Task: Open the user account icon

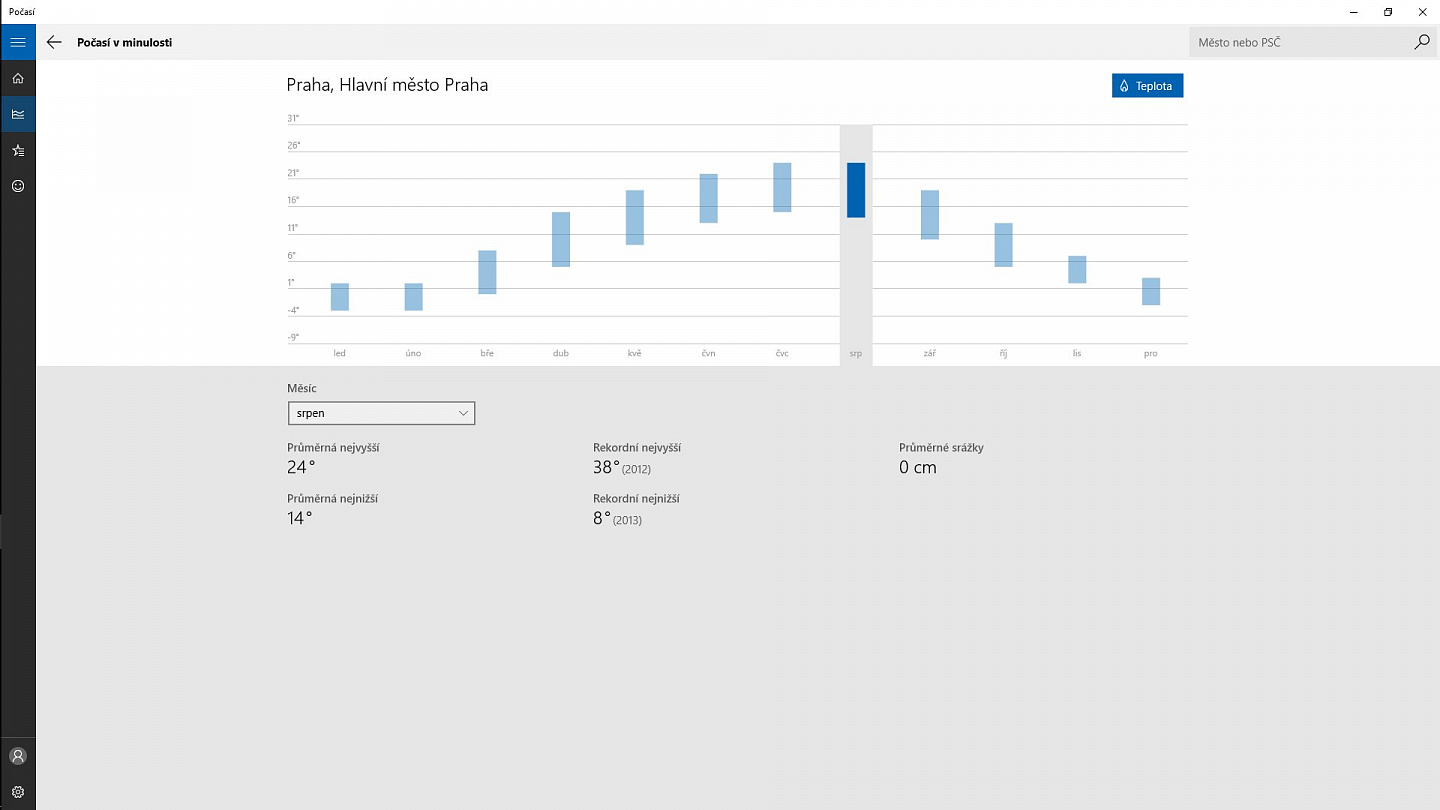Action: coord(17,756)
